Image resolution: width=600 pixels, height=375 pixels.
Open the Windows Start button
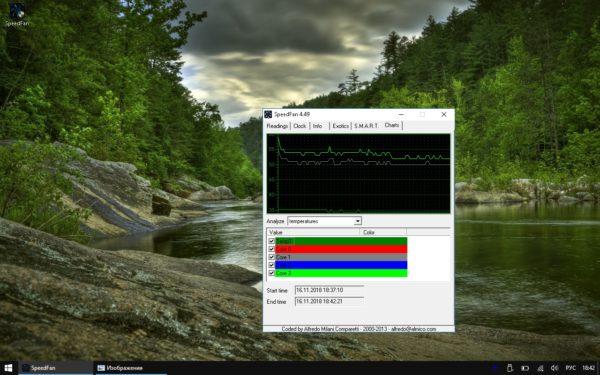click(x=8, y=368)
